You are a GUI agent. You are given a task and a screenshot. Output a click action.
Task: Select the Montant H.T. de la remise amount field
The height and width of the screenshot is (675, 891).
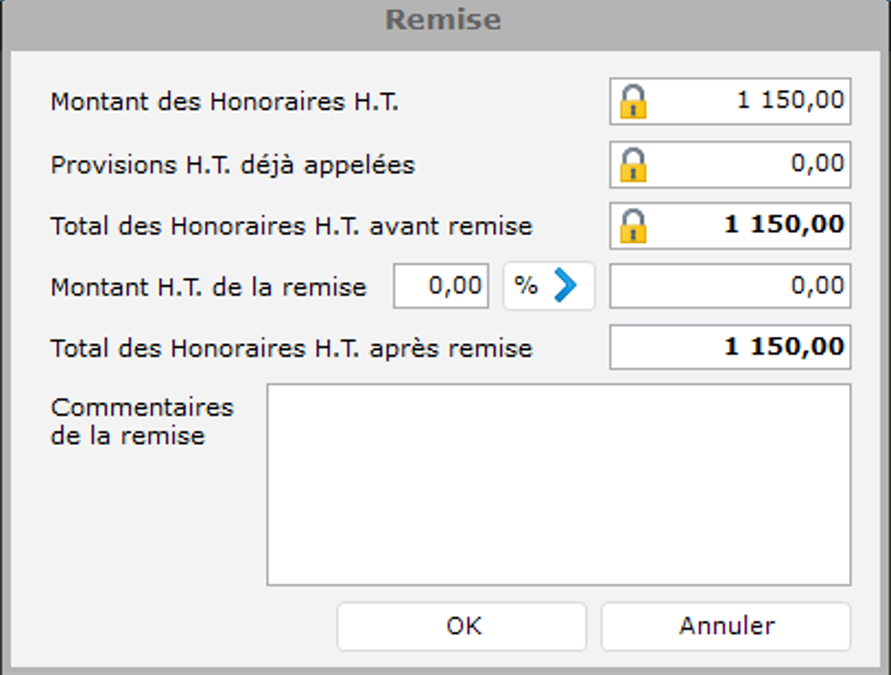(730, 287)
